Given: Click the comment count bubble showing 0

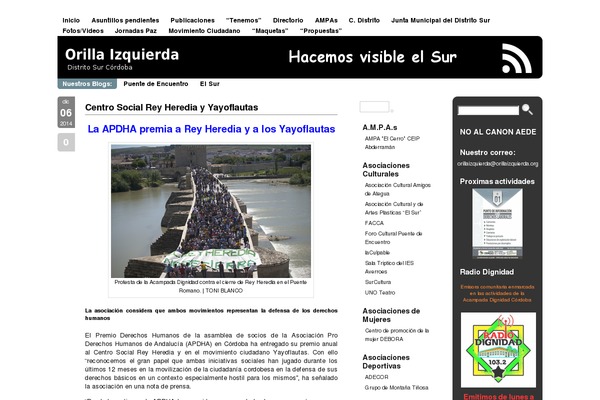Looking at the screenshot, I should click(66, 142).
